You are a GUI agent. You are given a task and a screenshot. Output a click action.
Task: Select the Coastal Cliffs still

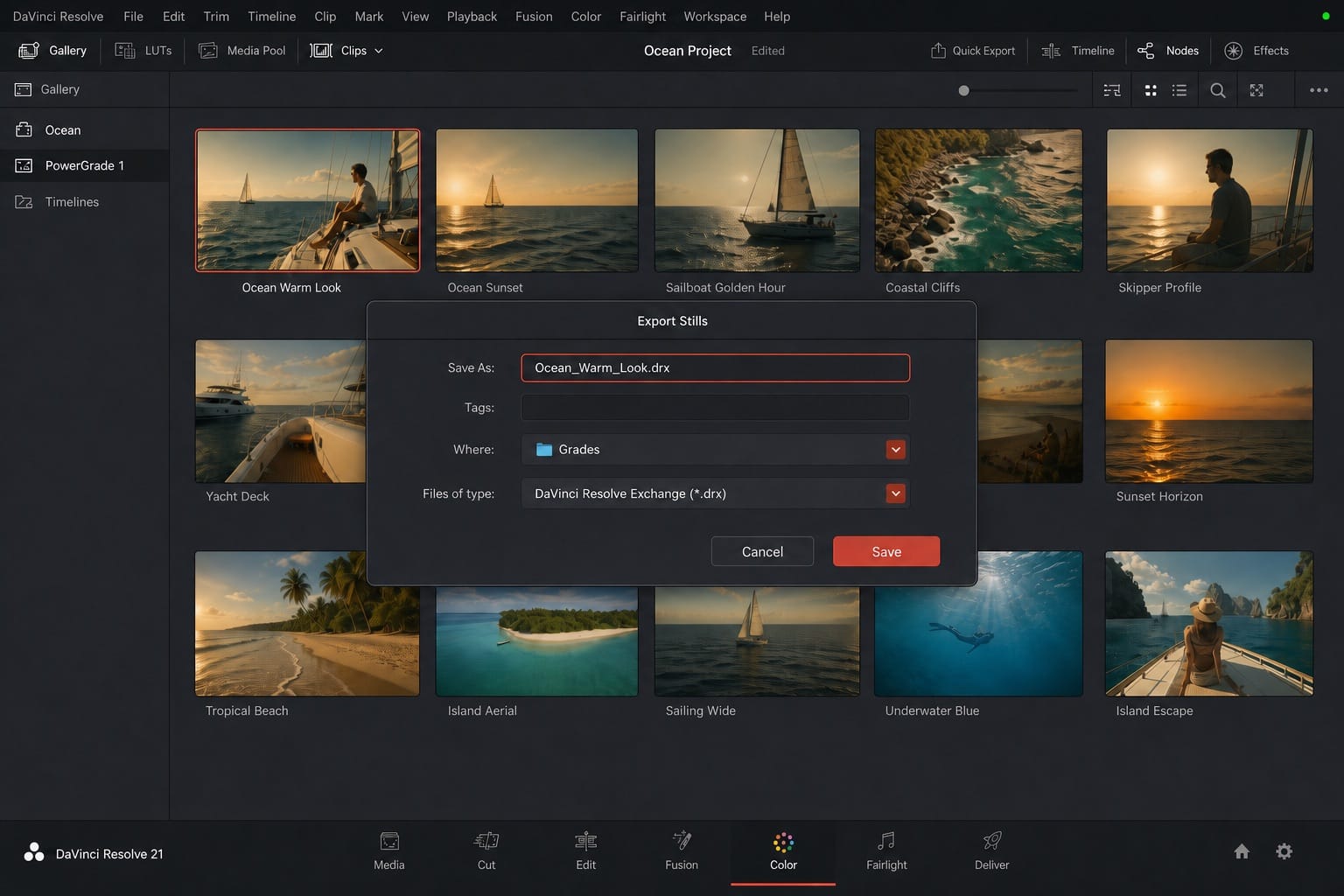[978, 200]
